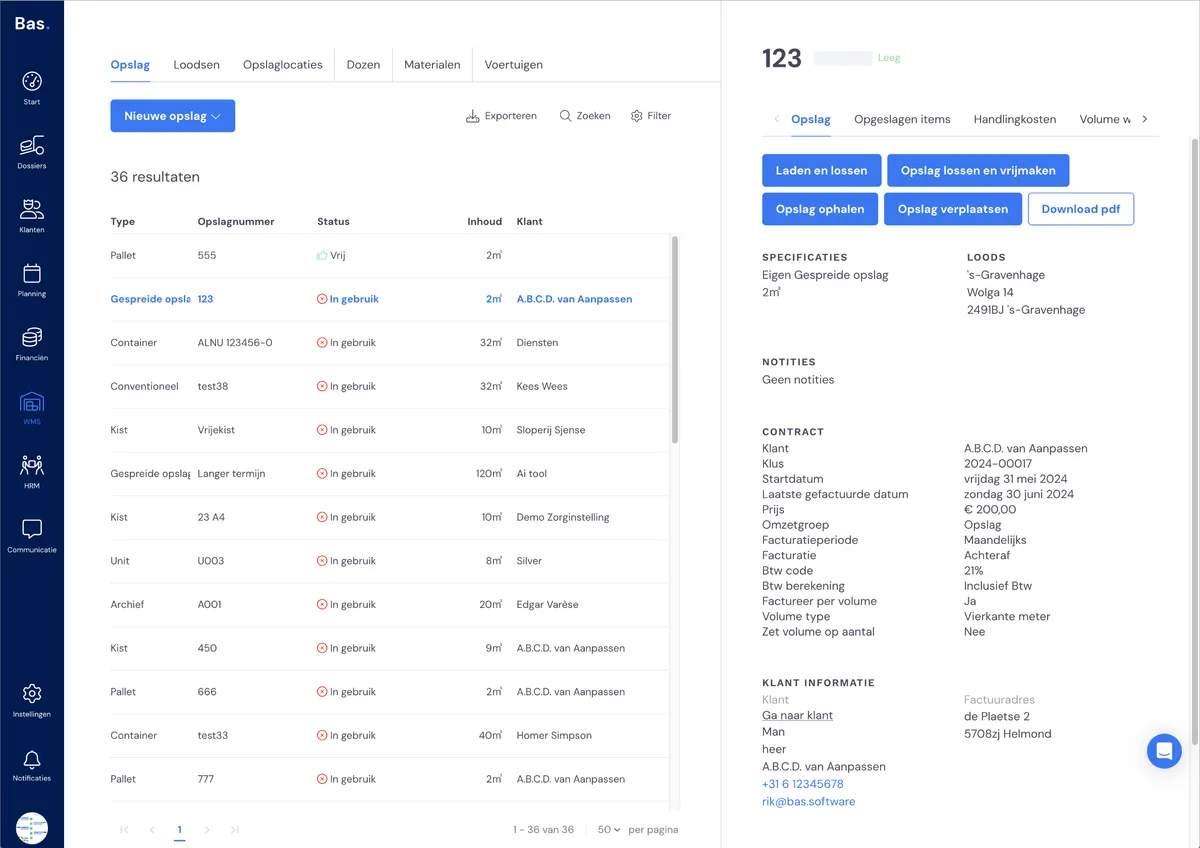1200x848 pixels.
Task: Open Instellingen gear icon
Action: click(x=32, y=694)
